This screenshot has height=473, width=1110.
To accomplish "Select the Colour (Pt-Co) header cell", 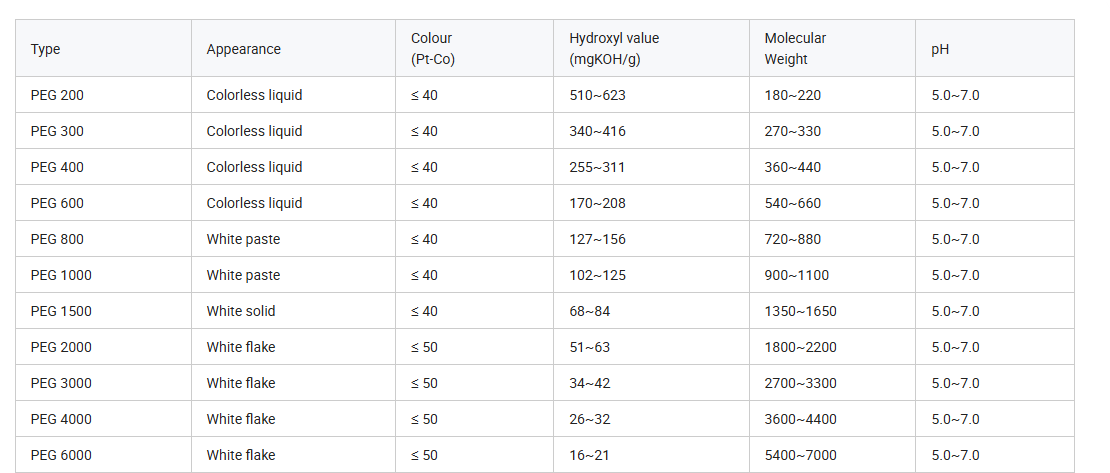I will (432, 49).
